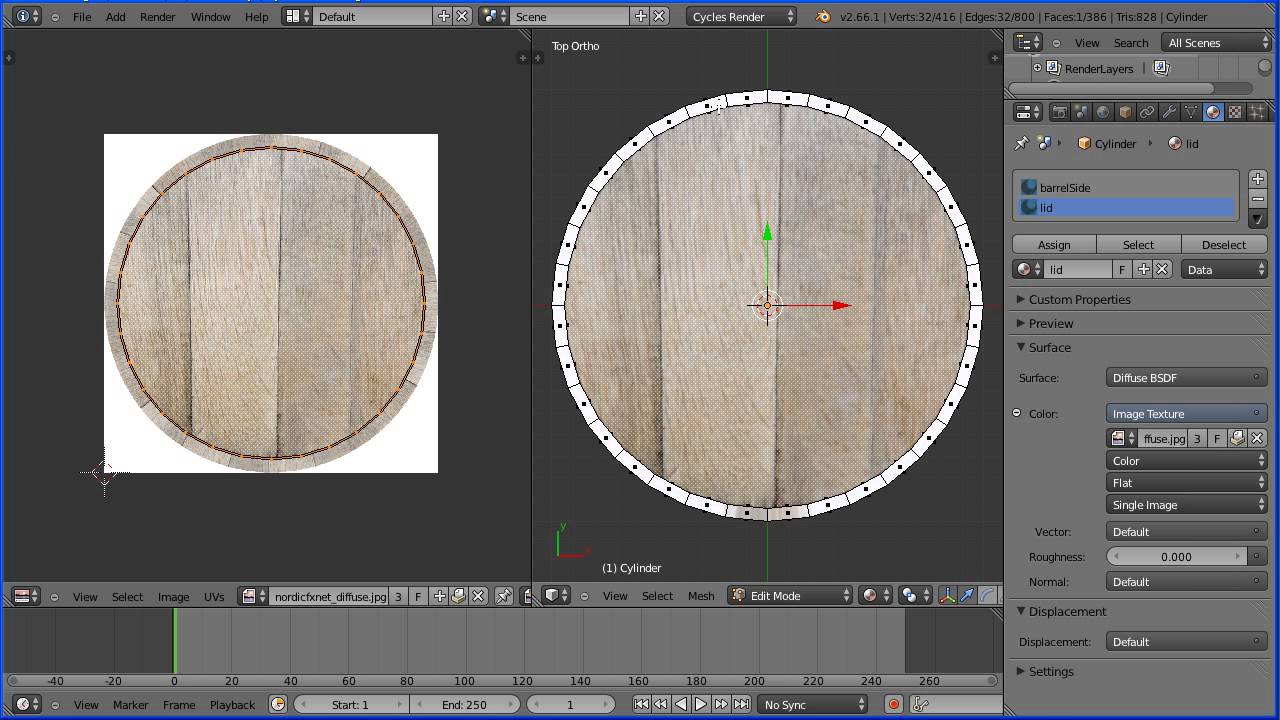Click the End: 250 frame field
This screenshot has height=720, width=1280.
pos(465,705)
